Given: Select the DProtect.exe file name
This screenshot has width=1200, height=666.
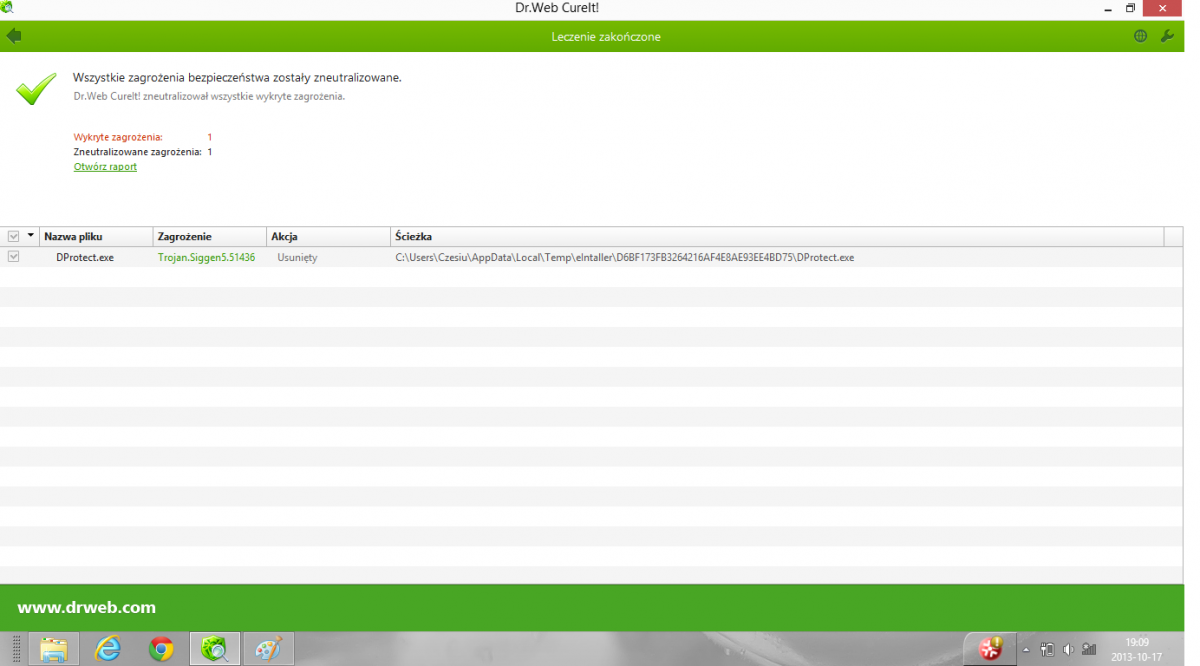Looking at the screenshot, I should [x=85, y=258].
